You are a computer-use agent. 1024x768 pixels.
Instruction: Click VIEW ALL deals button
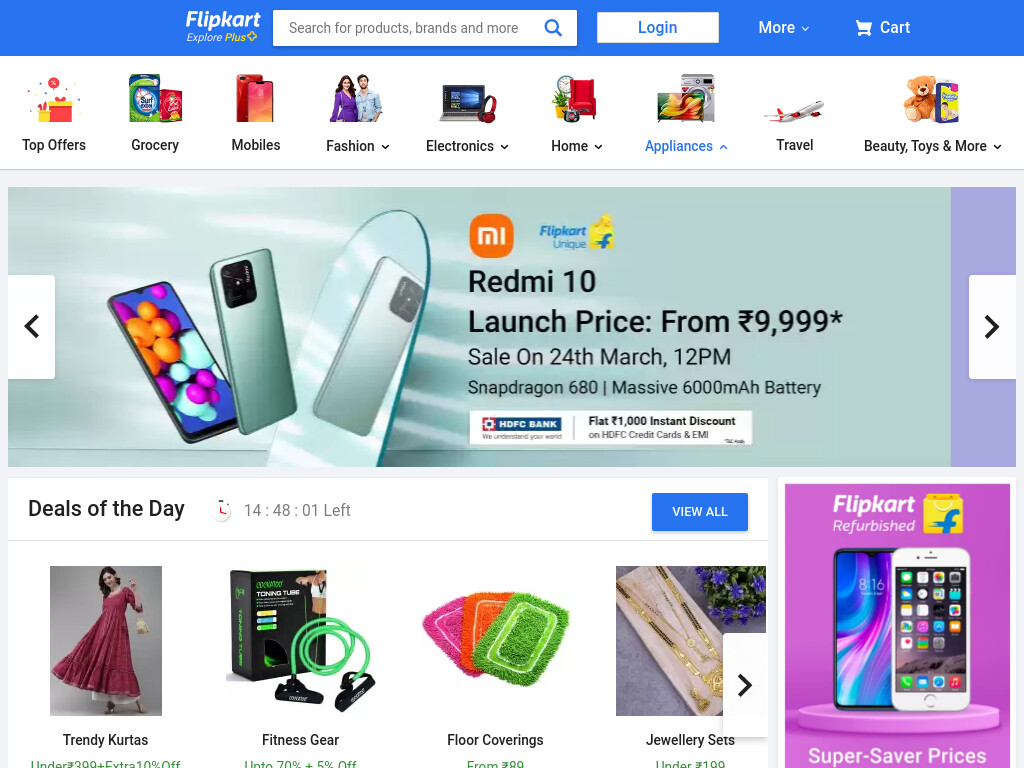click(x=699, y=511)
